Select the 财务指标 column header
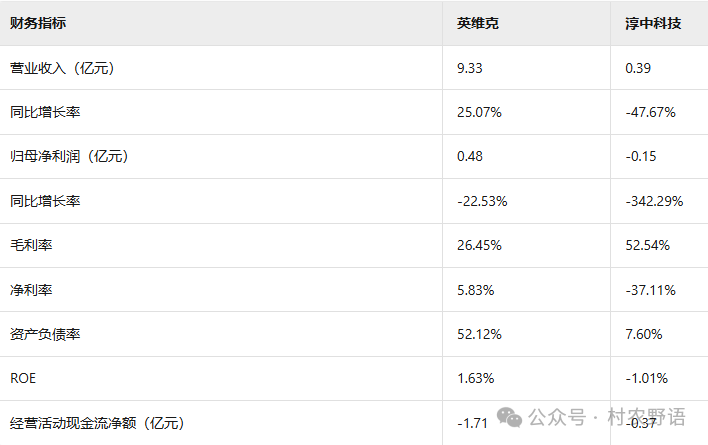Image resolution: width=708 pixels, height=445 pixels. point(38,23)
